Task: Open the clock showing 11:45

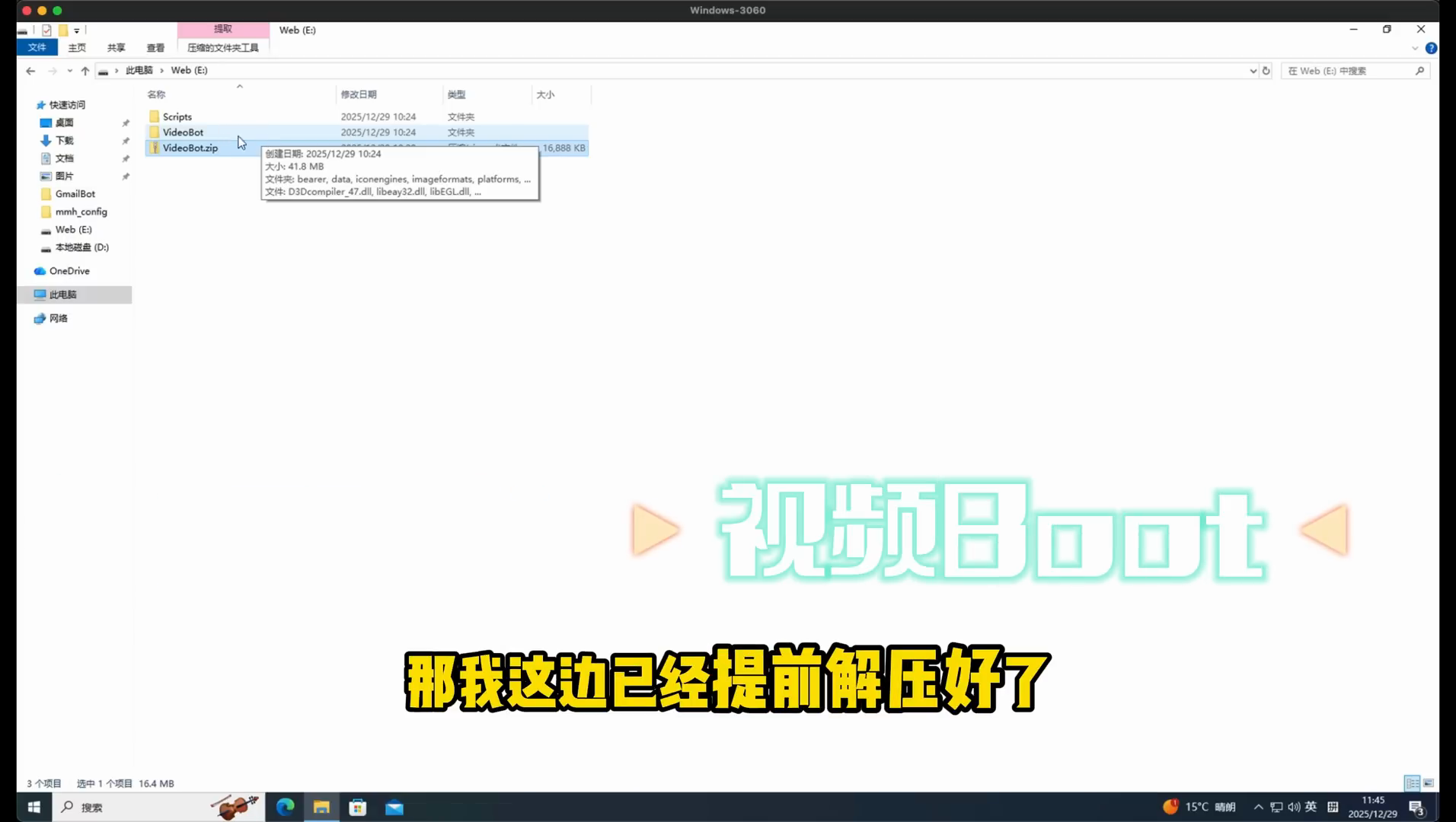Action: [1373, 807]
